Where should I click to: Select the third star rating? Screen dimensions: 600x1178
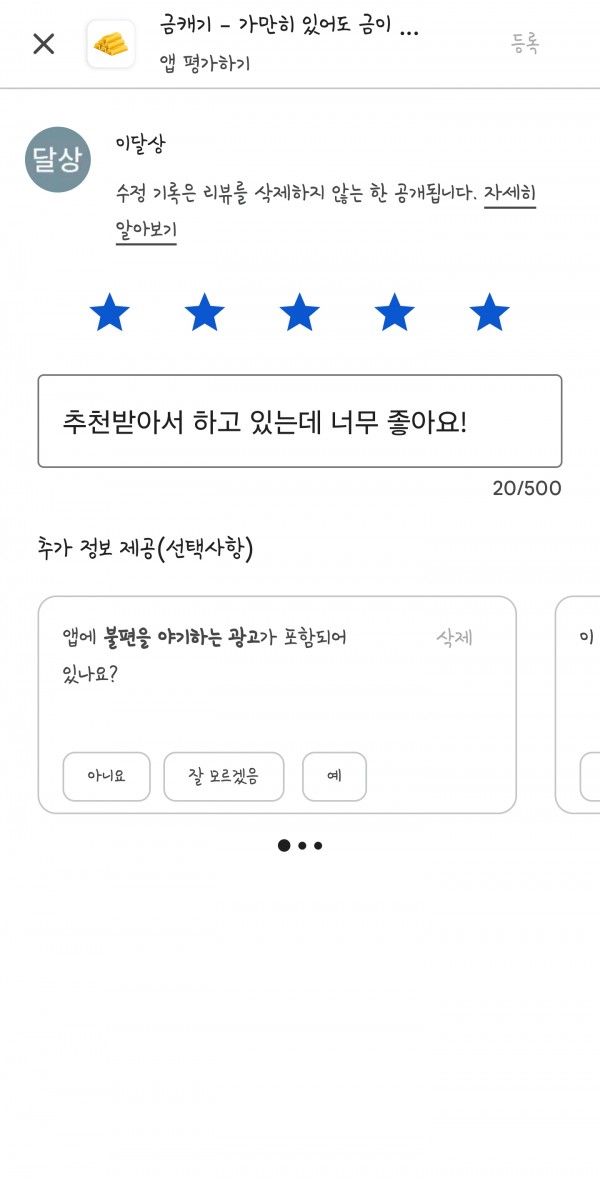coord(300,313)
